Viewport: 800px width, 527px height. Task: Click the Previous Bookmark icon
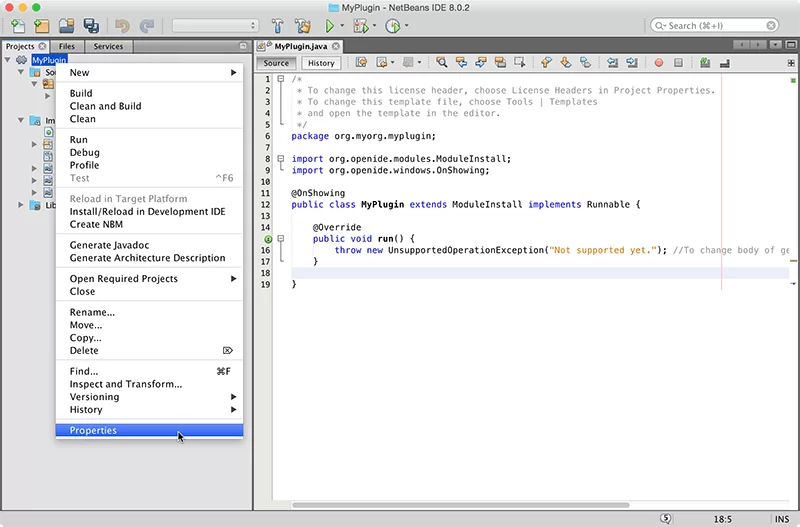(546, 63)
